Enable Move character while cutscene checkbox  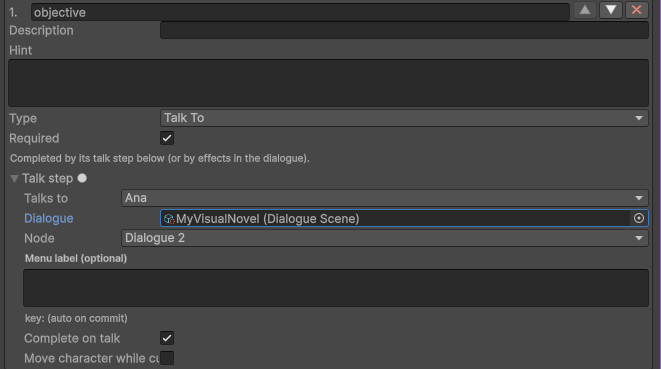[167, 358]
